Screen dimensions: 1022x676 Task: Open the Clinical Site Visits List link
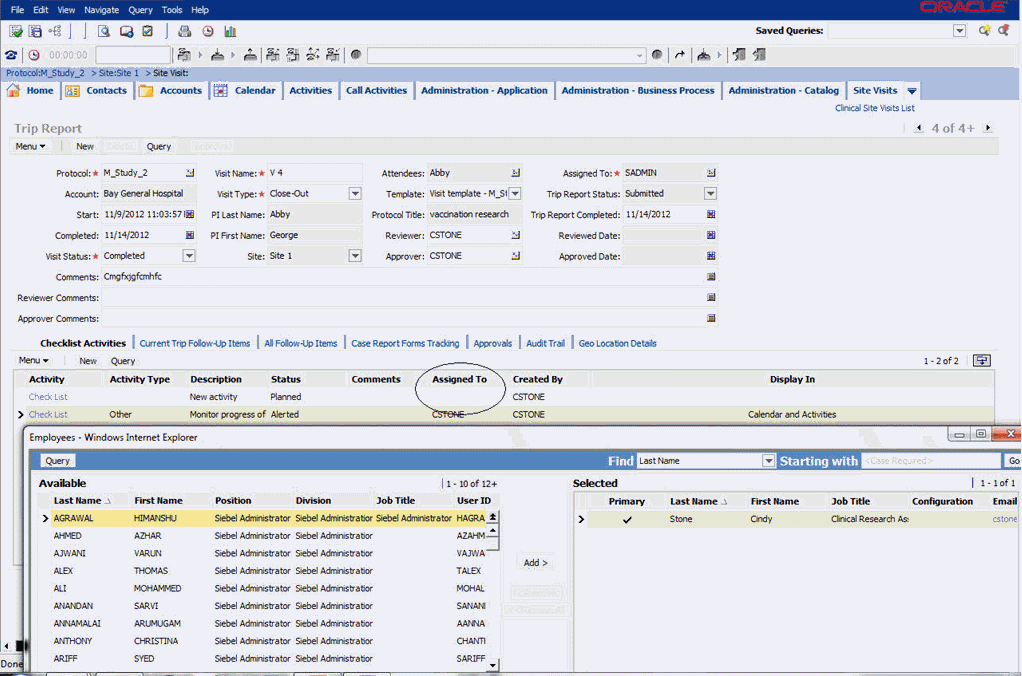click(x=874, y=108)
